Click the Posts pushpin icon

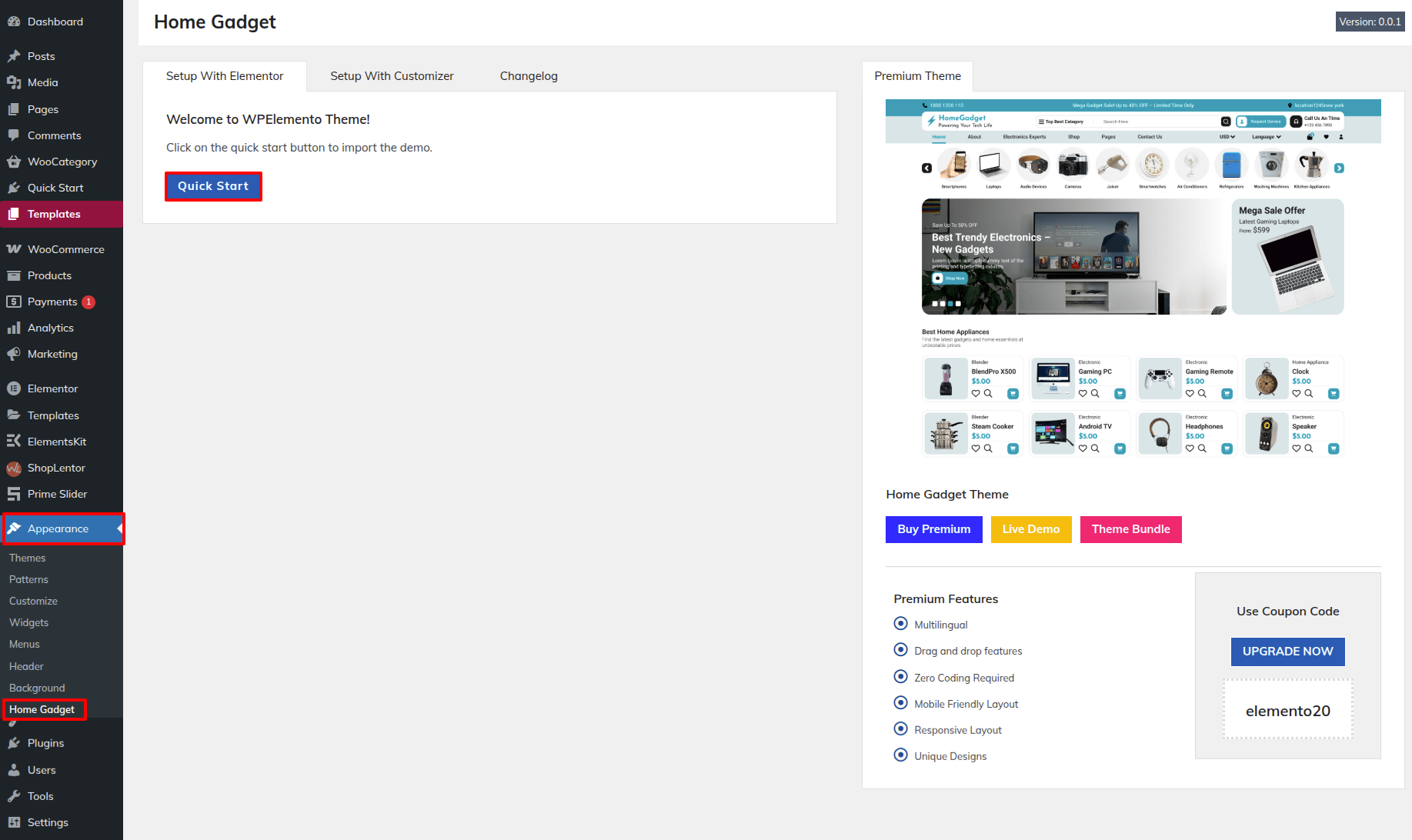pos(14,56)
